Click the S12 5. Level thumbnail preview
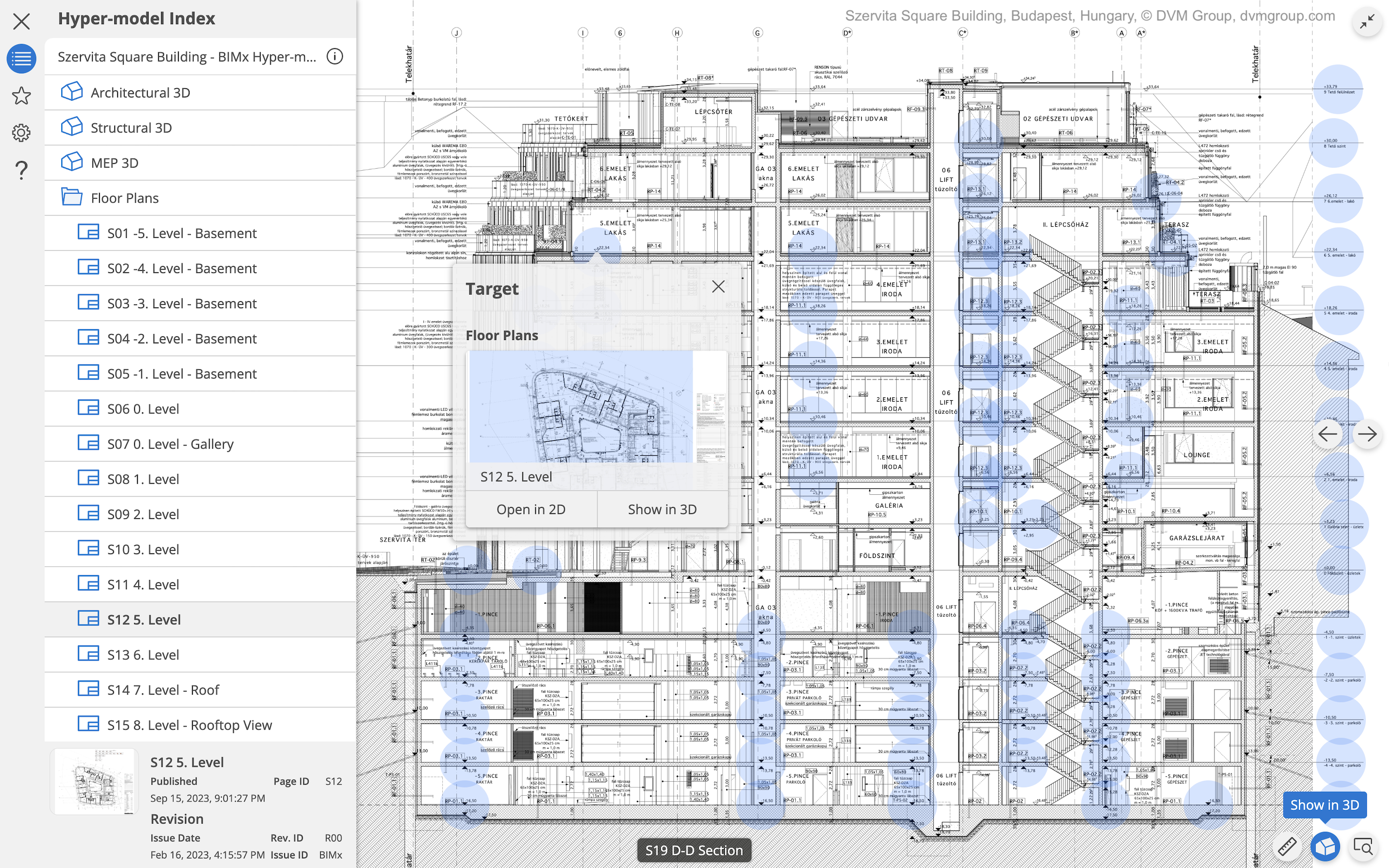The image size is (1389, 868). click(94, 781)
